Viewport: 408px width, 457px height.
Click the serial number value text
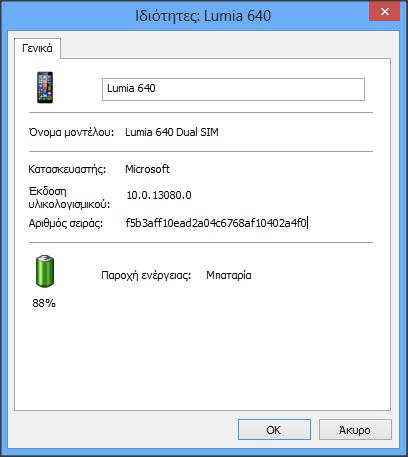[216, 223]
